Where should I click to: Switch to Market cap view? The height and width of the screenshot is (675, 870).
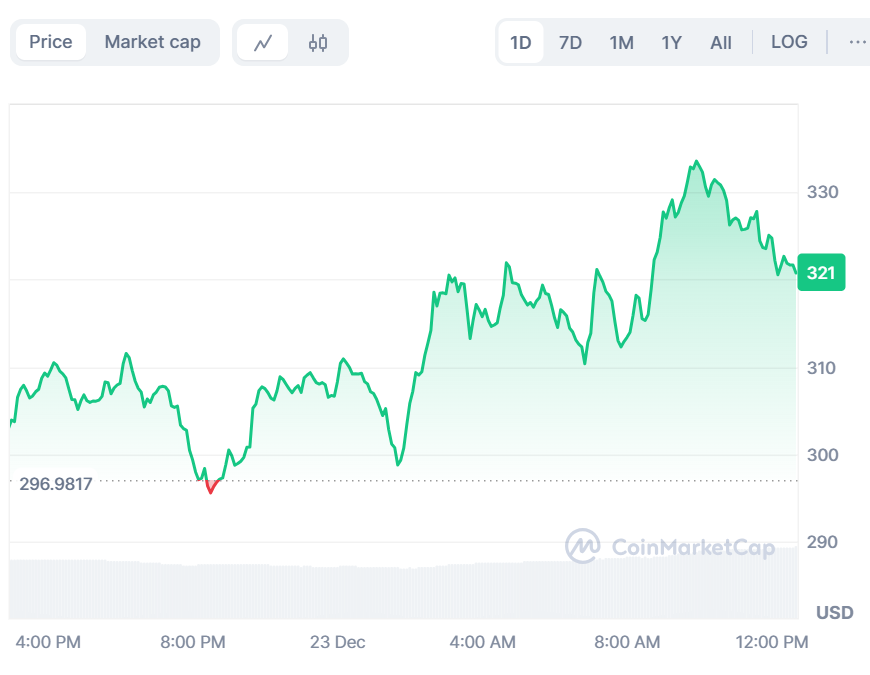point(152,42)
